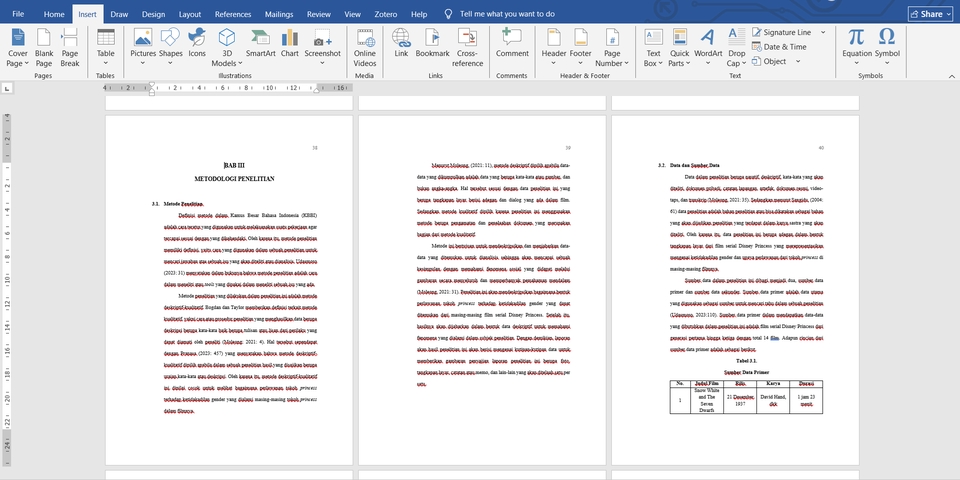This screenshot has height=480, width=960.
Task: Open the Cover Page gallery
Action: click(x=18, y=48)
